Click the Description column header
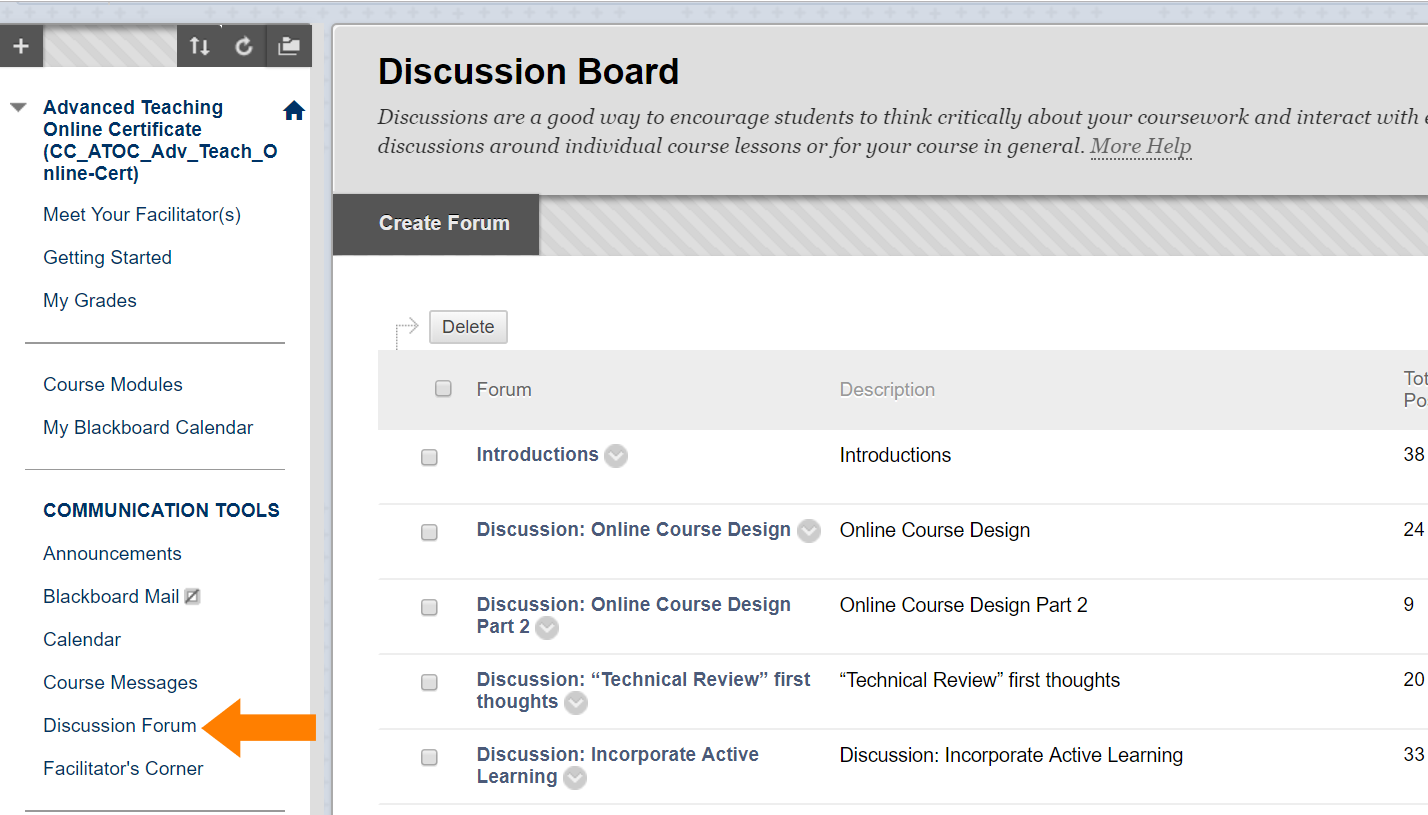The height and width of the screenshot is (815, 1428). [887, 390]
